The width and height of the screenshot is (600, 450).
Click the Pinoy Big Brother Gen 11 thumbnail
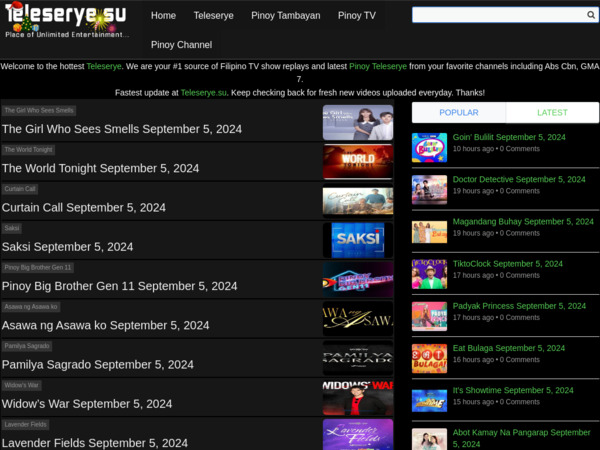click(x=358, y=279)
